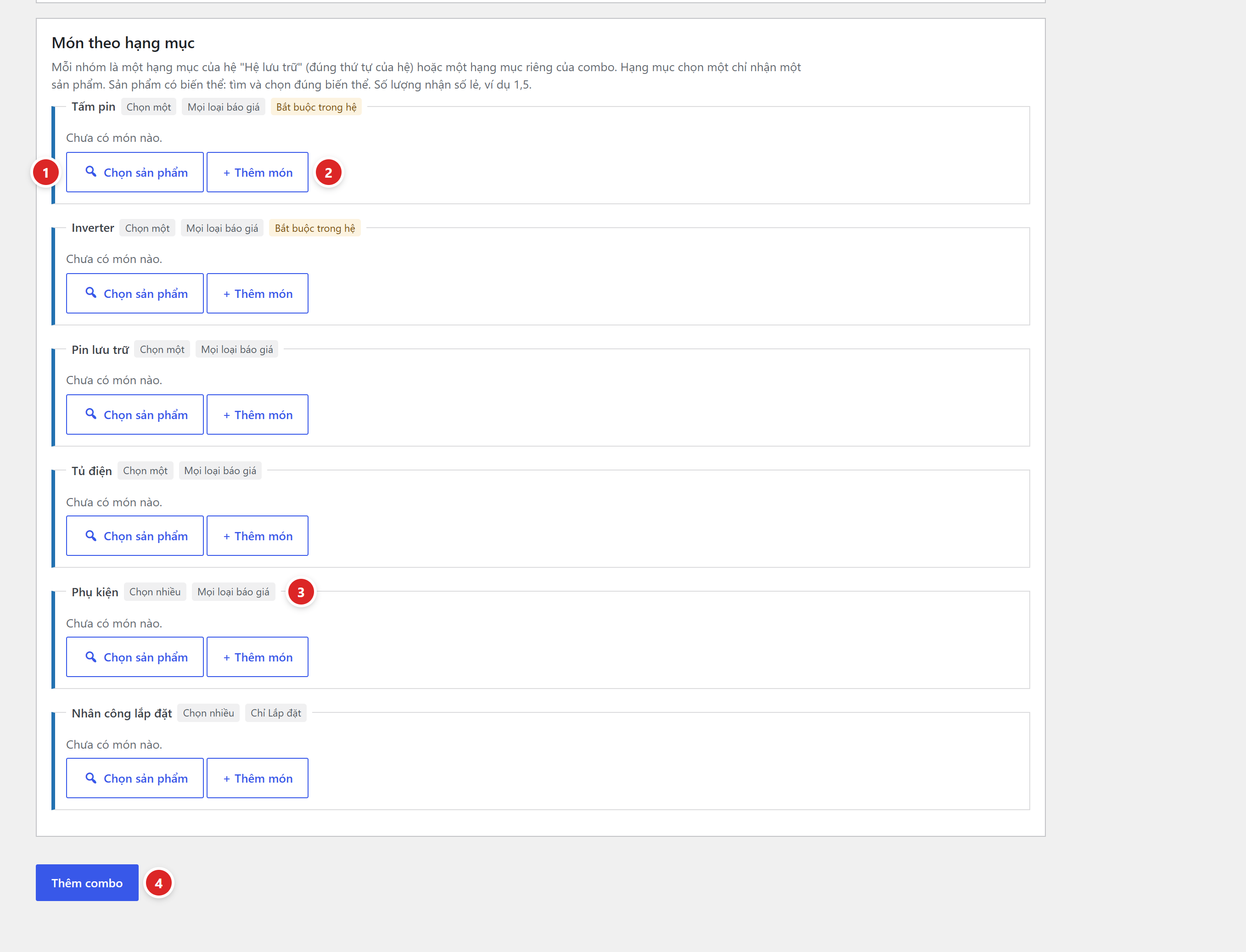Viewport: 1246px width, 952px height.
Task: Click search icon in Nhân công lắp đặt group
Action: point(90,778)
